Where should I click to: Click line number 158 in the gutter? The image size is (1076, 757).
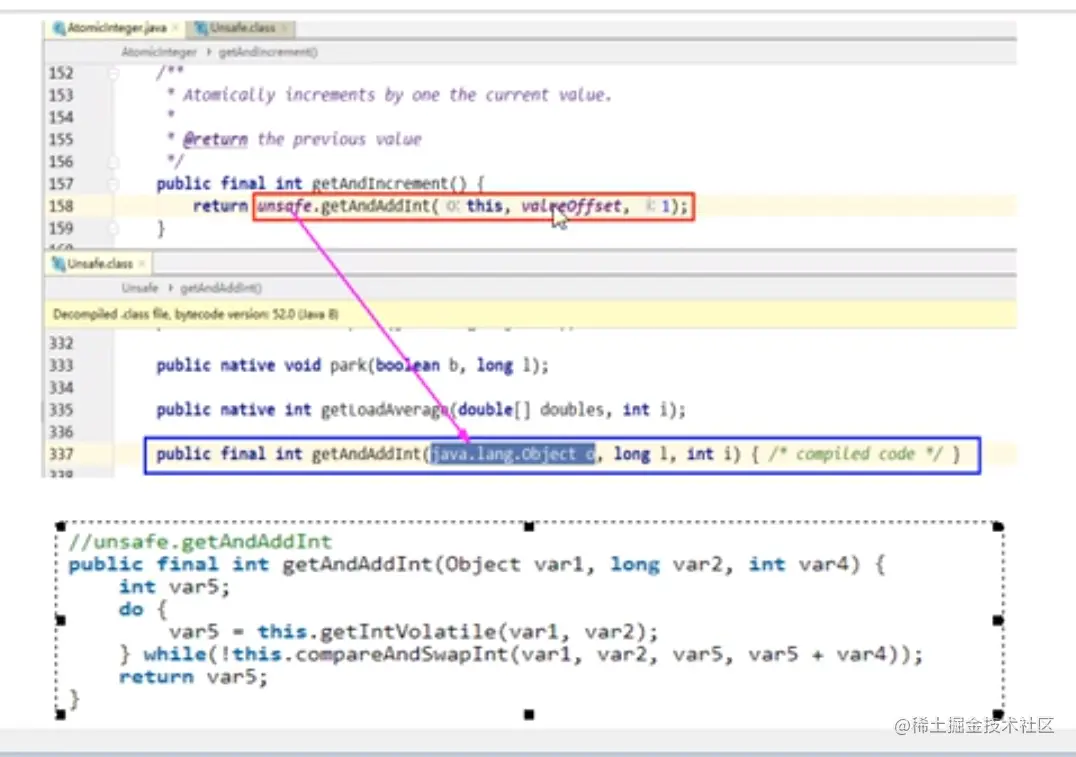point(61,206)
